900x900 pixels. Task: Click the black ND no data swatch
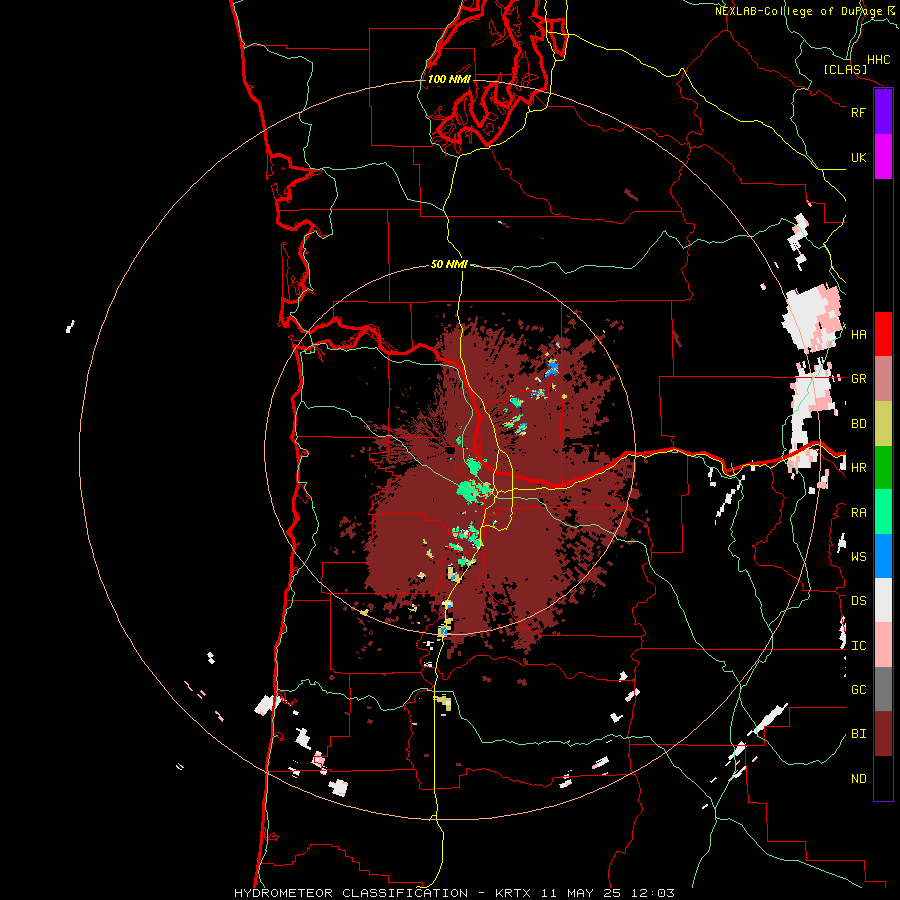[x=883, y=778]
